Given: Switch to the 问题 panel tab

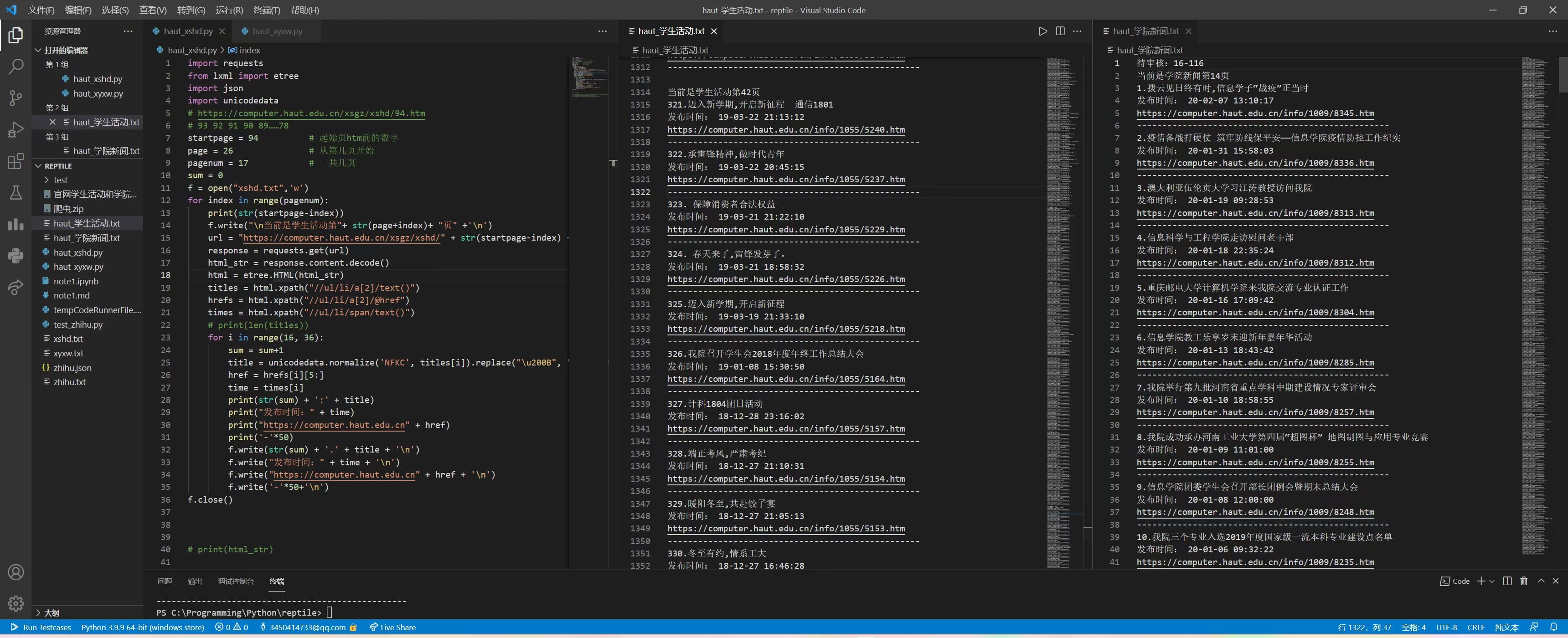Looking at the screenshot, I should coord(165,581).
